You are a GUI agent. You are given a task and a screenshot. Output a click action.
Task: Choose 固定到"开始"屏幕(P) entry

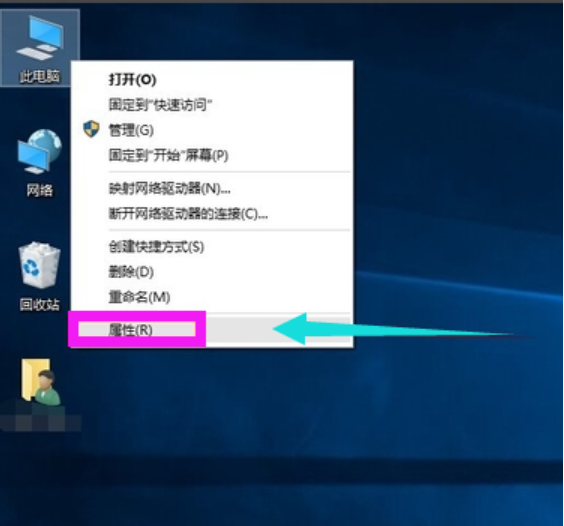pos(212,155)
